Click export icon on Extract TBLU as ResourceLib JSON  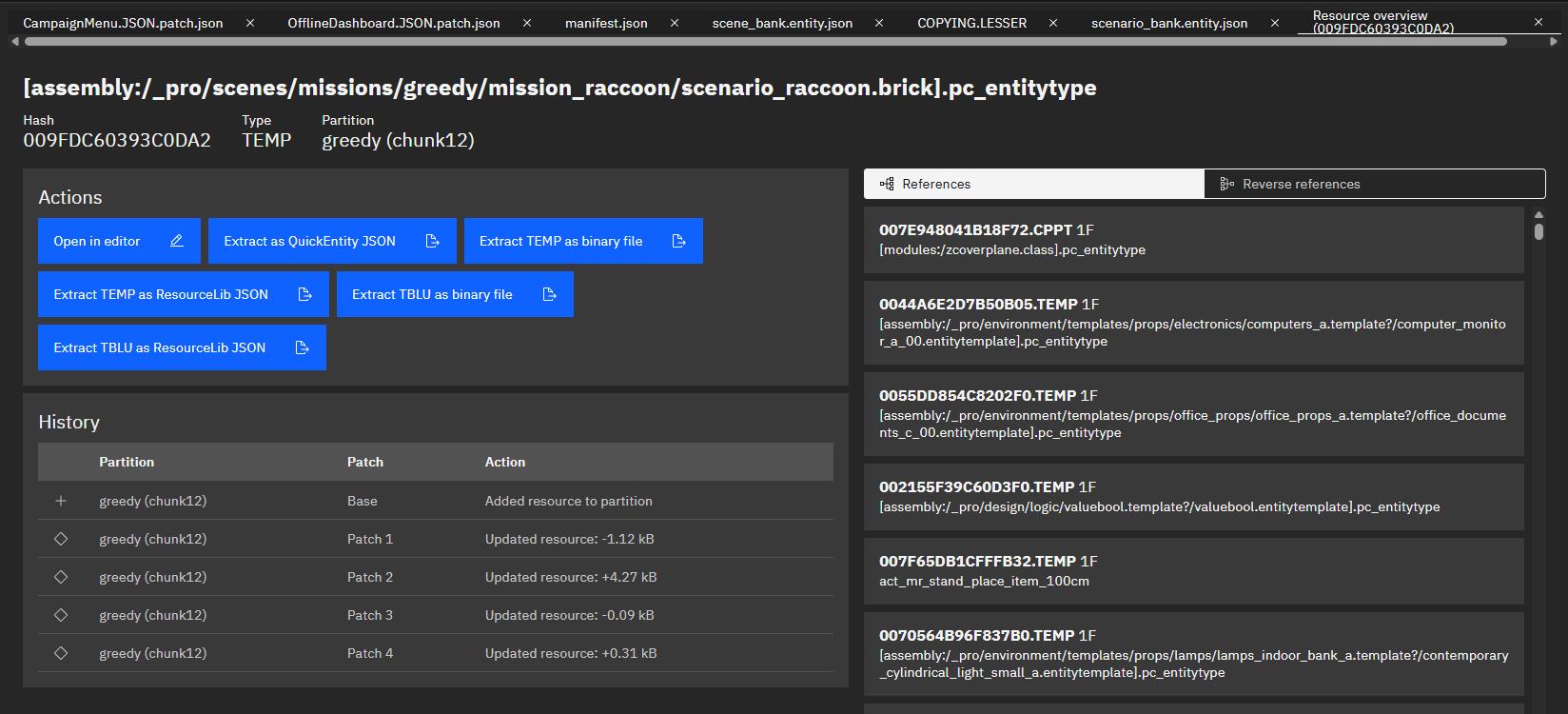[302, 347]
